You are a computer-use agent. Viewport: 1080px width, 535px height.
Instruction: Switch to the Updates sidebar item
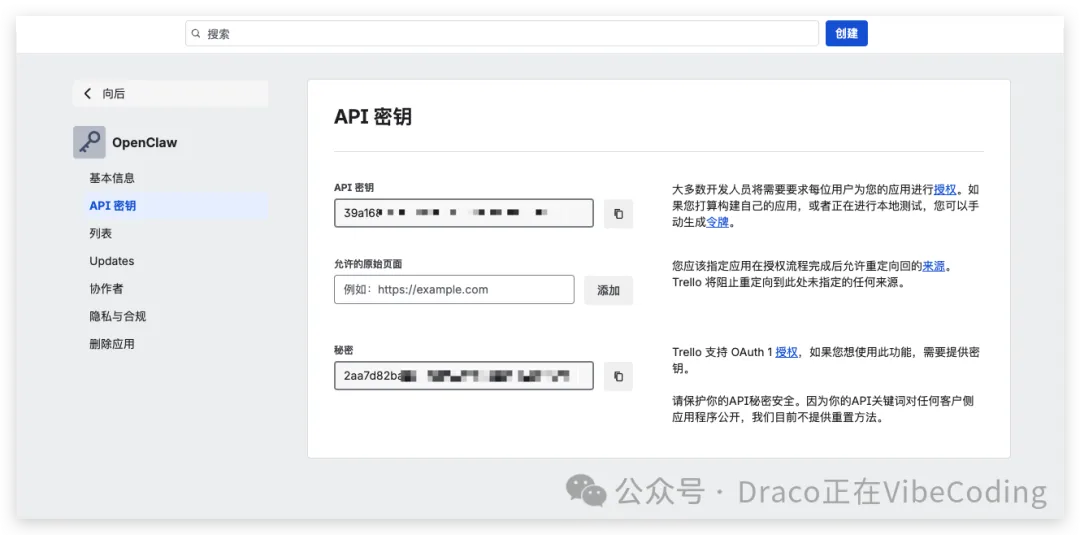point(112,261)
